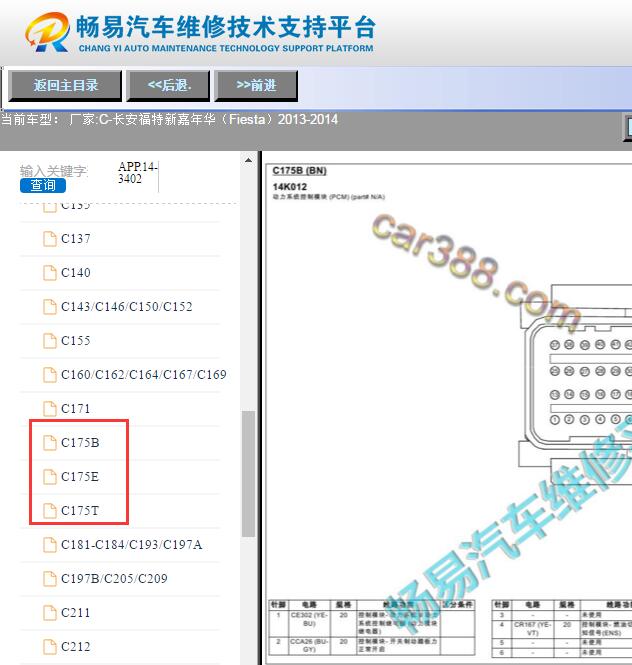Click the C175B (BN) diagram heading

pos(299,170)
